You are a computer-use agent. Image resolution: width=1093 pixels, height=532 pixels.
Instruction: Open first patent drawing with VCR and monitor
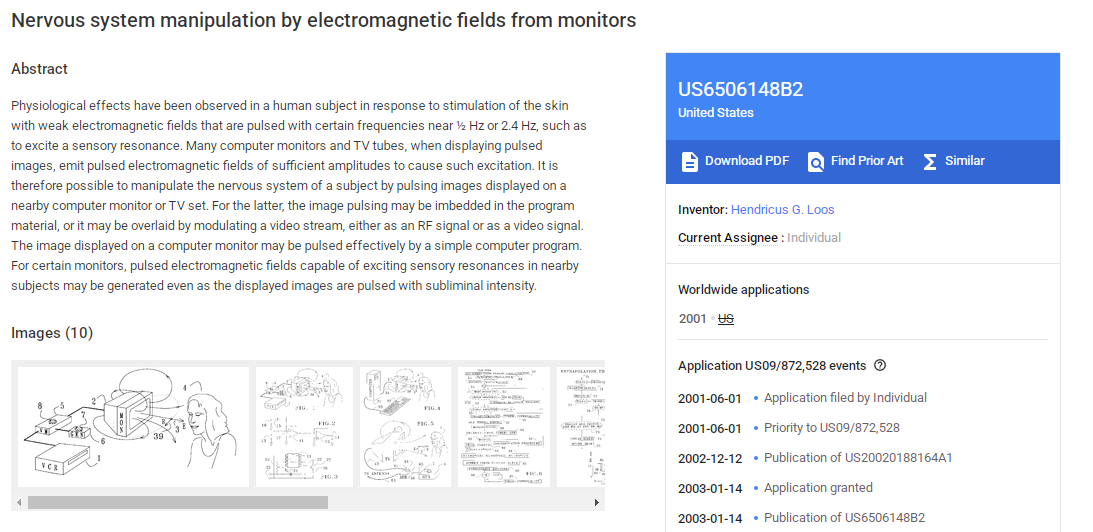pyautogui.click(x=133, y=427)
